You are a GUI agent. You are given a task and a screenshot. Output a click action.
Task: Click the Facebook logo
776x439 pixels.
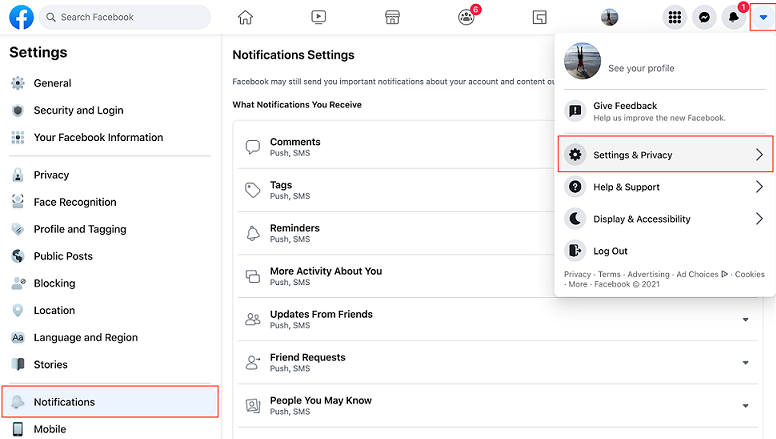[x=21, y=17]
